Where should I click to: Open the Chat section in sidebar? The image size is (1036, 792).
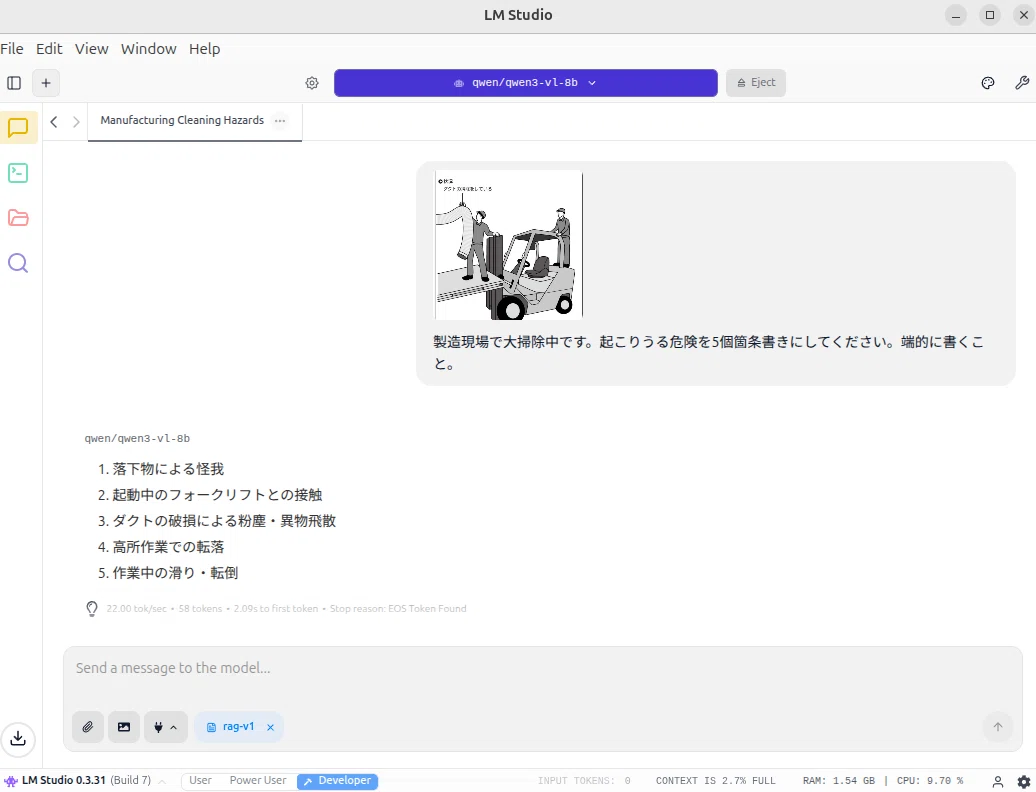pos(18,127)
